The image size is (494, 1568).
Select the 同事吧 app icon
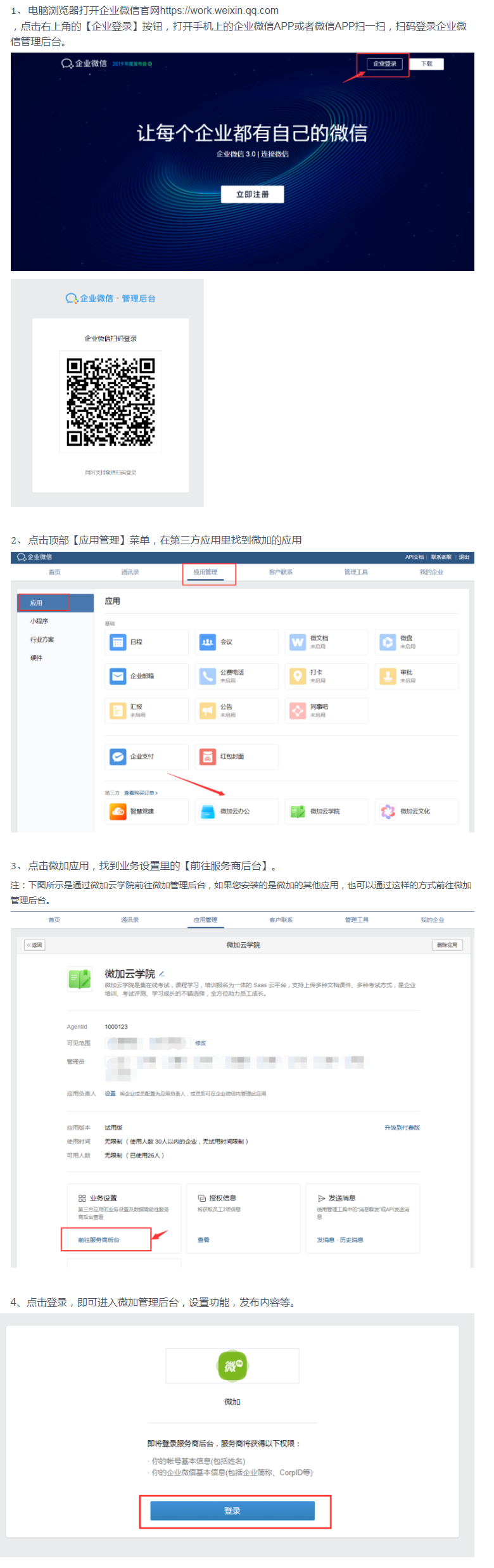click(298, 710)
